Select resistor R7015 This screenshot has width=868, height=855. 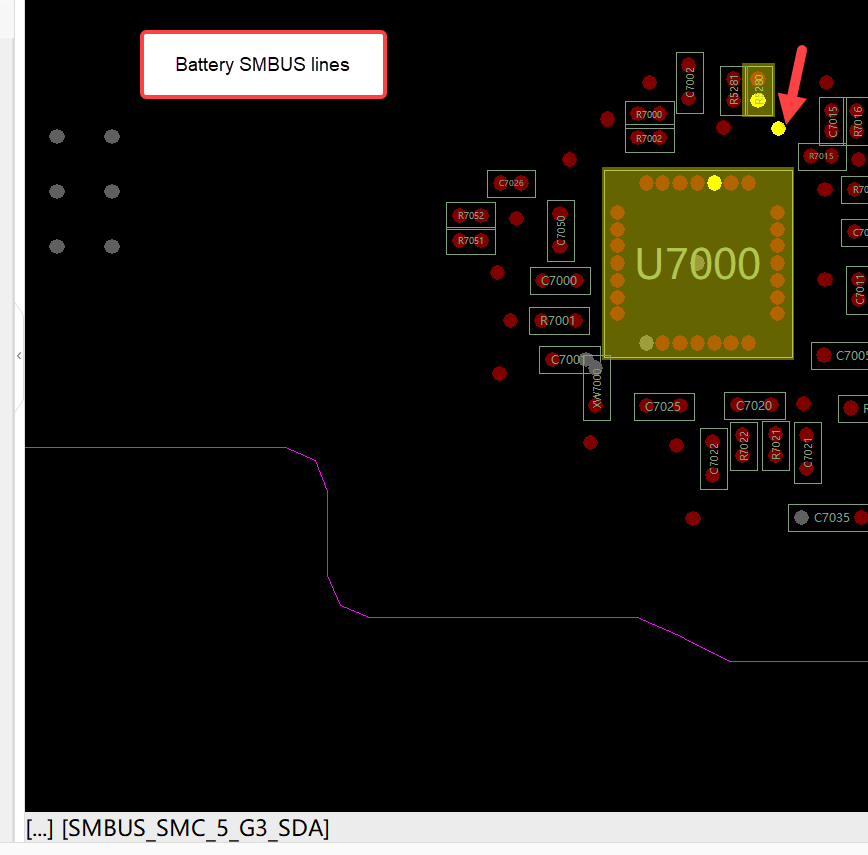[x=822, y=157]
